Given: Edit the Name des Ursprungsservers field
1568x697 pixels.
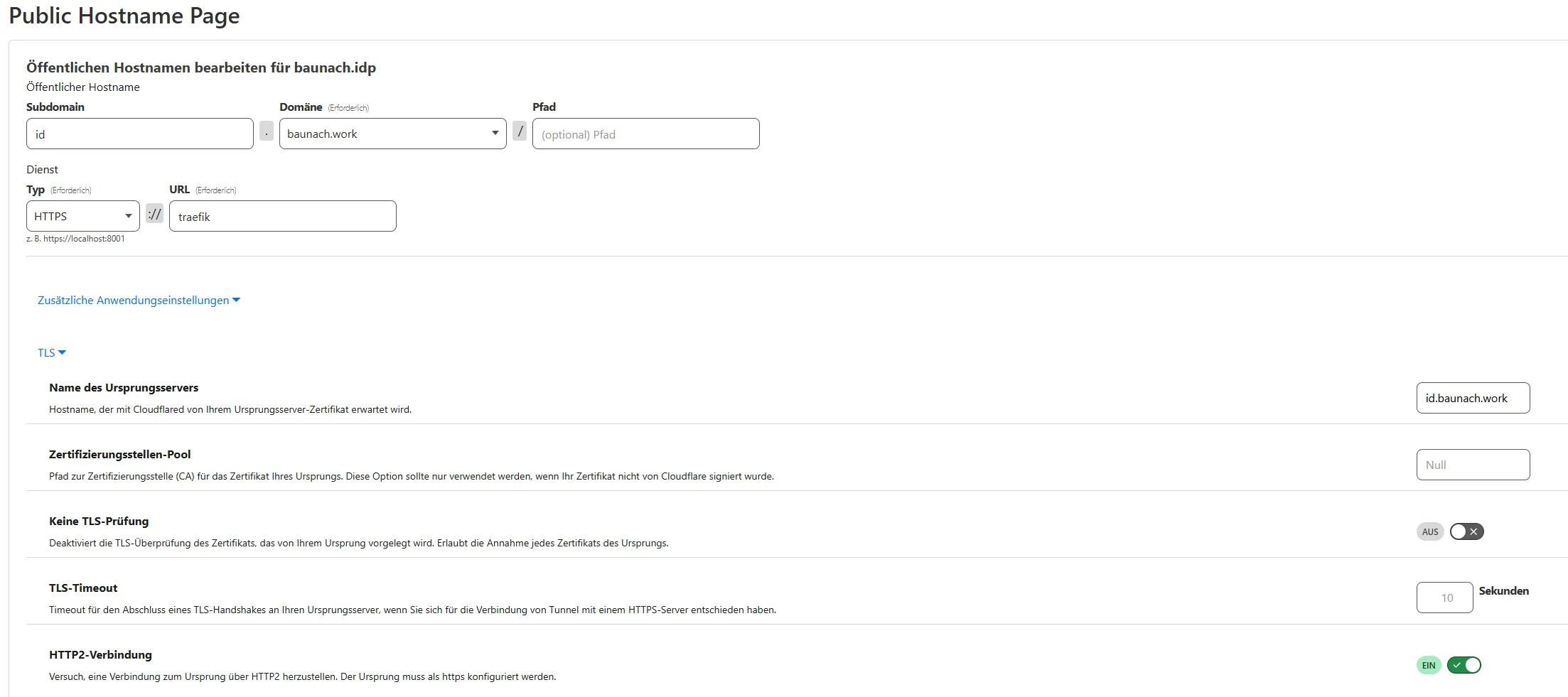Looking at the screenshot, I should (1472, 399).
